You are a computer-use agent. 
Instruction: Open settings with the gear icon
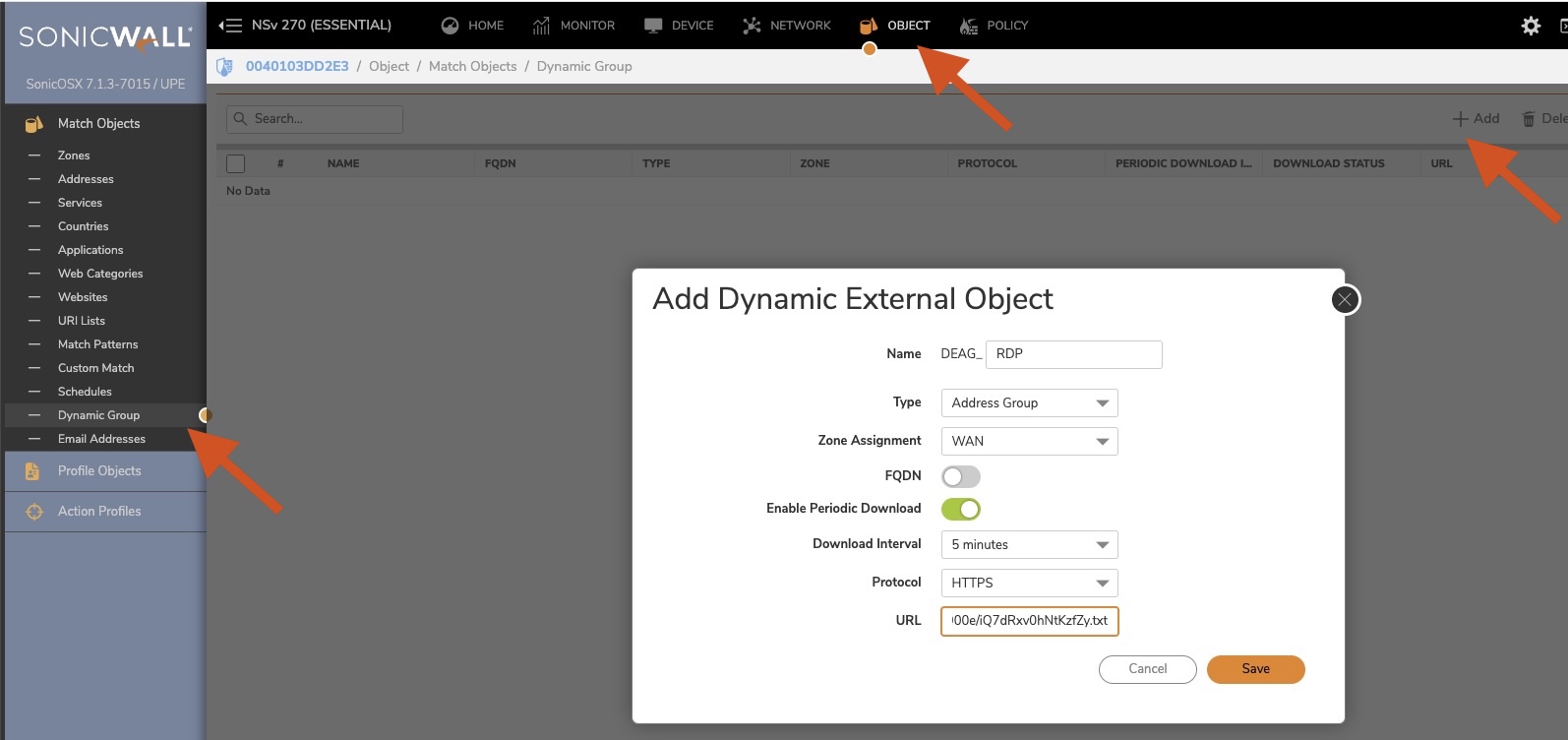click(1531, 26)
